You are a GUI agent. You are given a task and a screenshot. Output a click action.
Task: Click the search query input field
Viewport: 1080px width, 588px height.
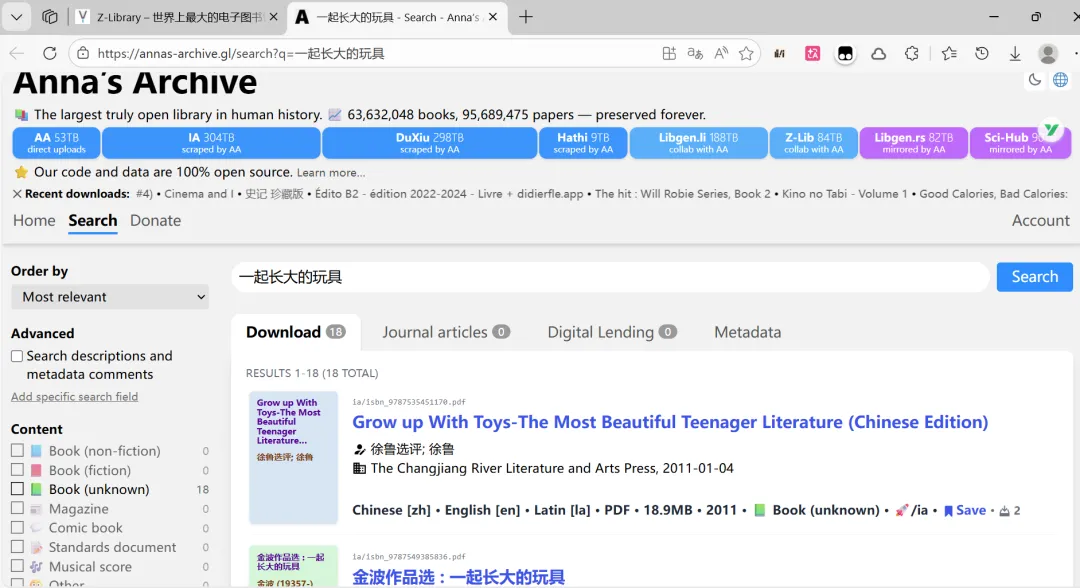610,277
